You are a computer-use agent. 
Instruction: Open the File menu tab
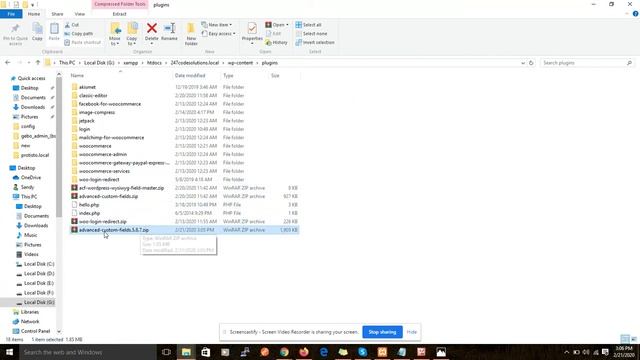pos(11,14)
